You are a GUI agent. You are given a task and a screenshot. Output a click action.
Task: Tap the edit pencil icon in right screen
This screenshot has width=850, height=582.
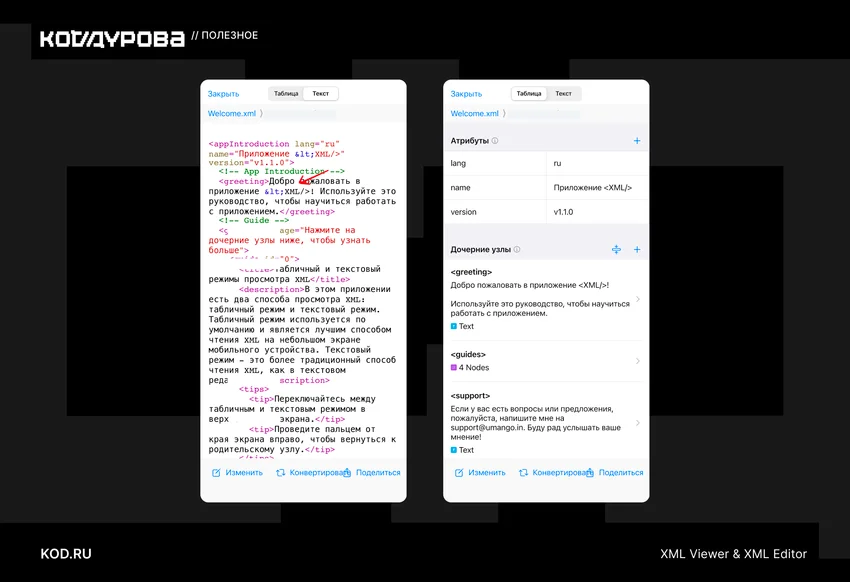click(x=459, y=473)
